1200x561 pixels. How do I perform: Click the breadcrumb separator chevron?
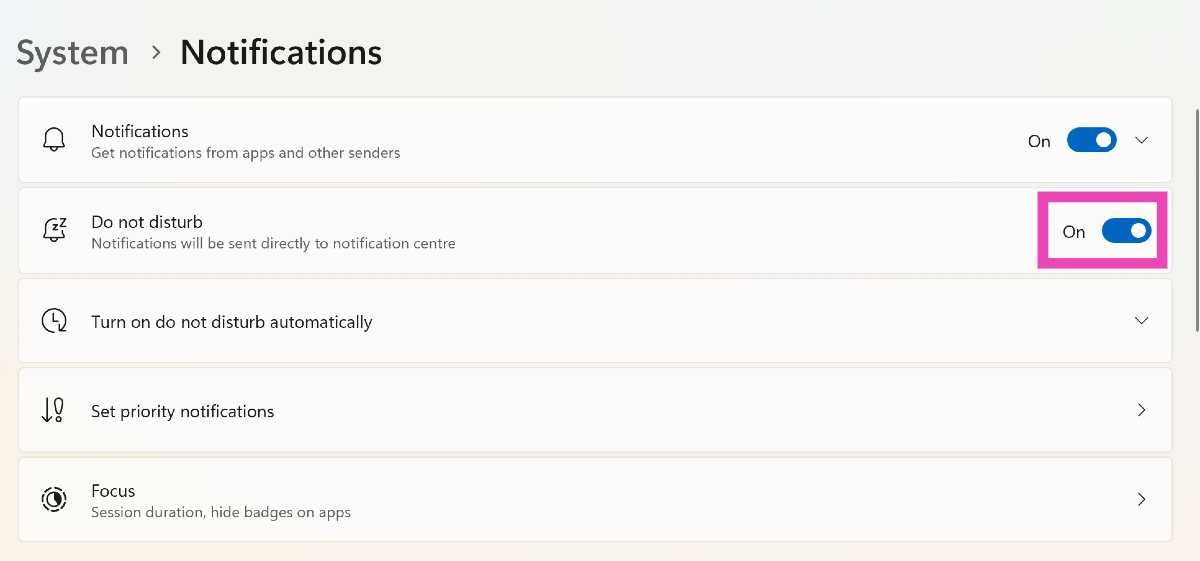(x=156, y=52)
